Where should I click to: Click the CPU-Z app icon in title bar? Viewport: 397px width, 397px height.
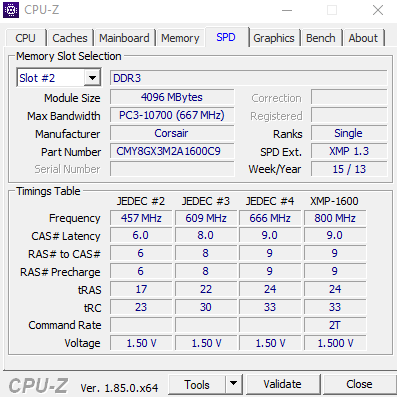pyautogui.click(x=11, y=10)
